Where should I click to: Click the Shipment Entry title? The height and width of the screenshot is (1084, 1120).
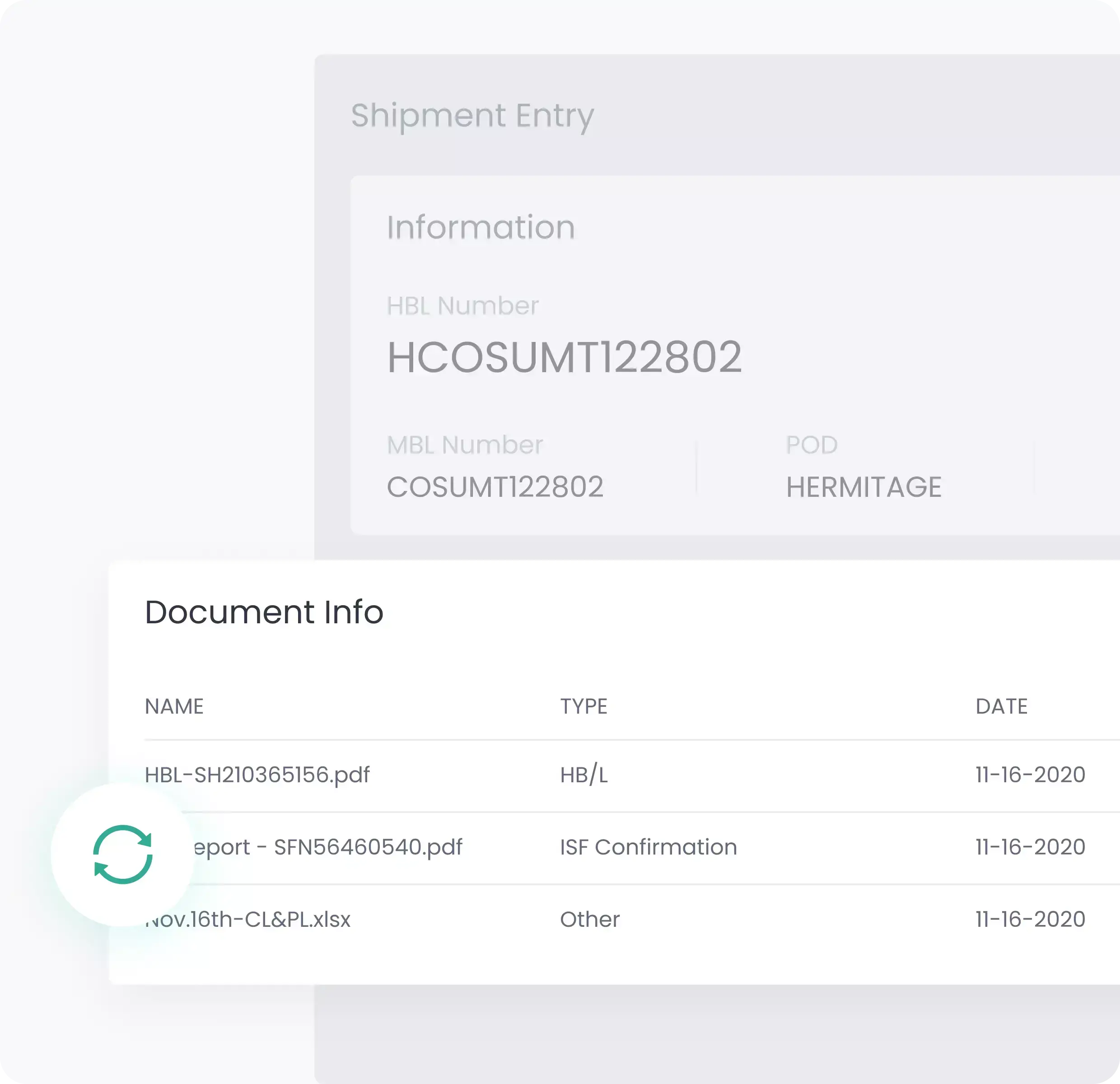click(x=472, y=116)
